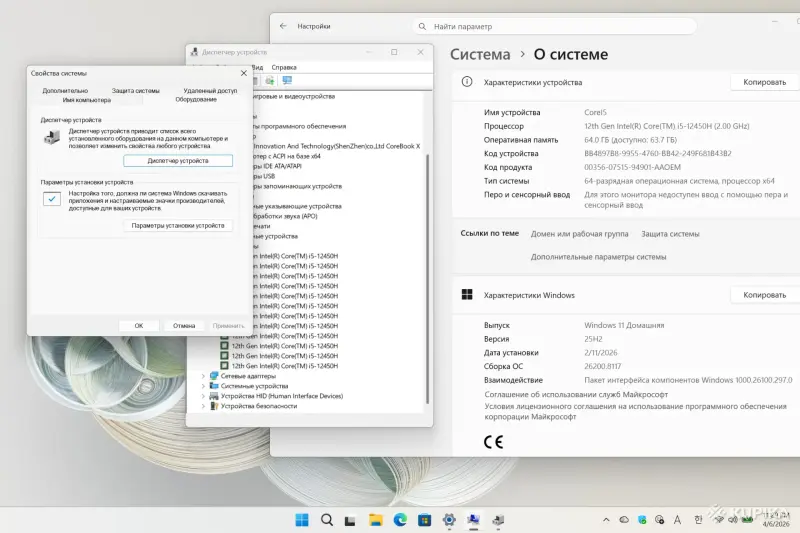
Task: Click the Device Manager title bar icon
Action: pos(194,52)
